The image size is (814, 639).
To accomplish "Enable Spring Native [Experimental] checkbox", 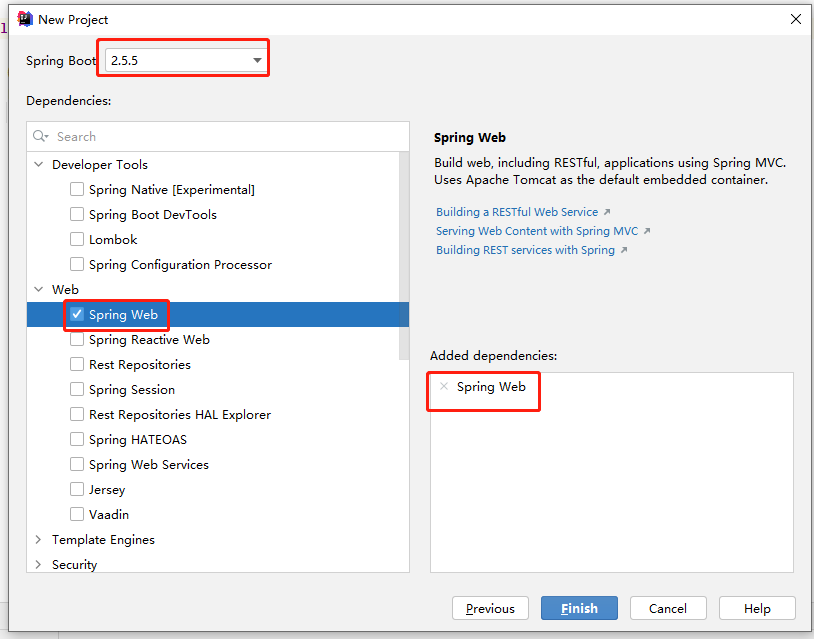I will pos(77,189).
